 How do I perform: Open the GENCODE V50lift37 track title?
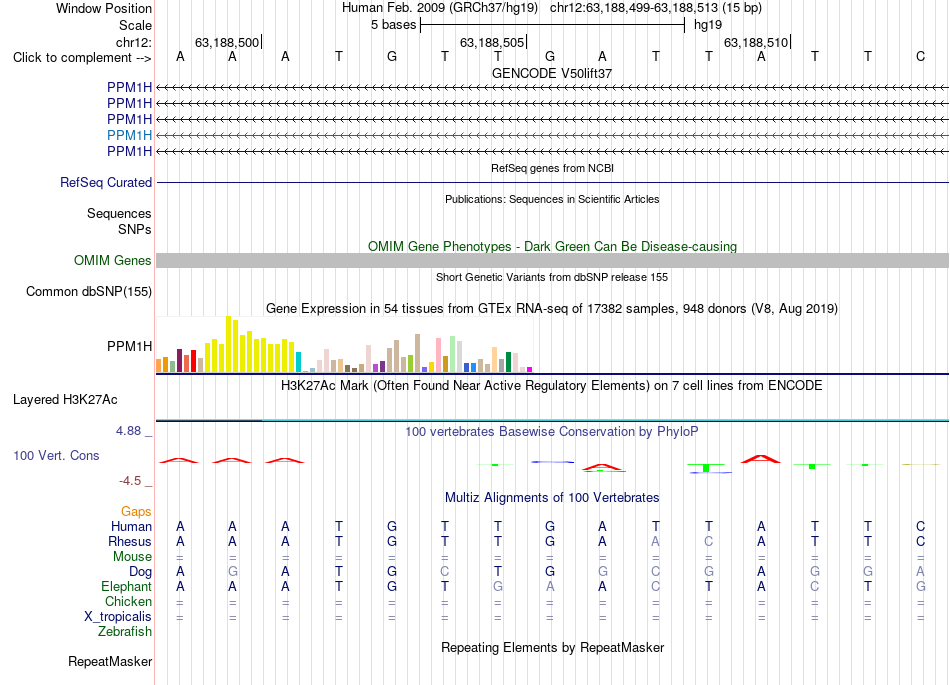pyautogui.click(x=552, y=73)
